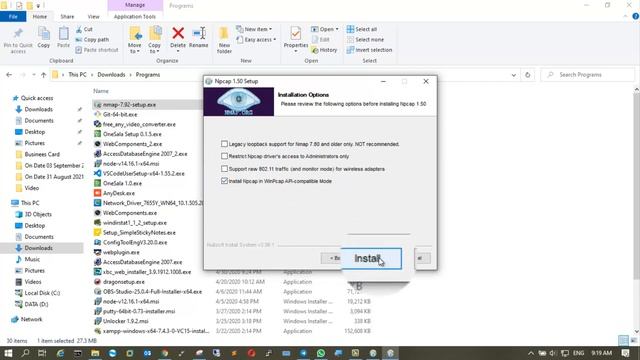640x360 pixels.
Task: Open the File menu tab
Action: pos(13,16)
